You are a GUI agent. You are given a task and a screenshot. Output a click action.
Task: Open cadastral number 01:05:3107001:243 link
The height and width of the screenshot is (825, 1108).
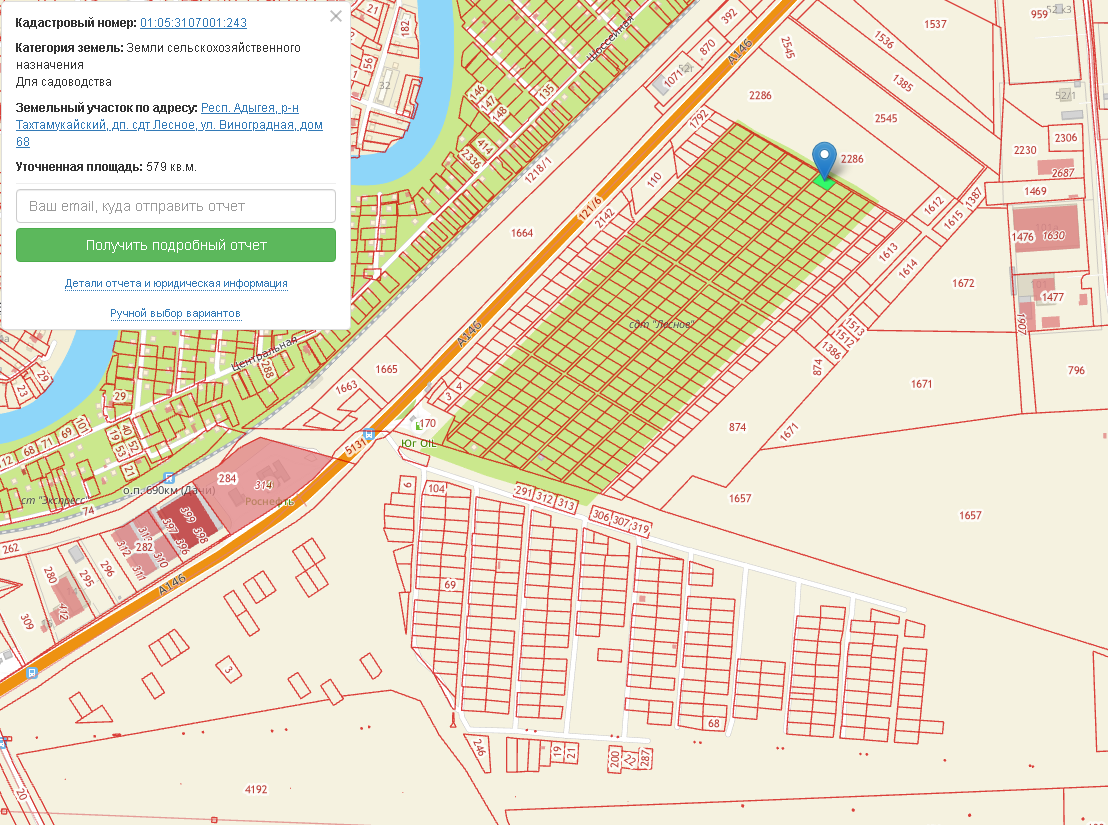pyautogui.click(x=194, y=23)
